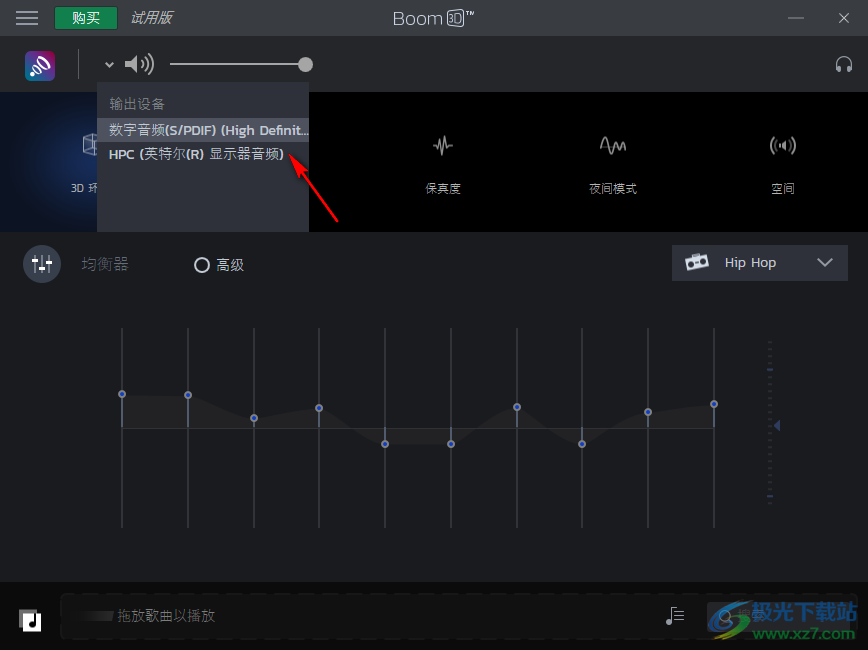Click the speaker volume icon
The image size is (868, 650).
[139, 64]
